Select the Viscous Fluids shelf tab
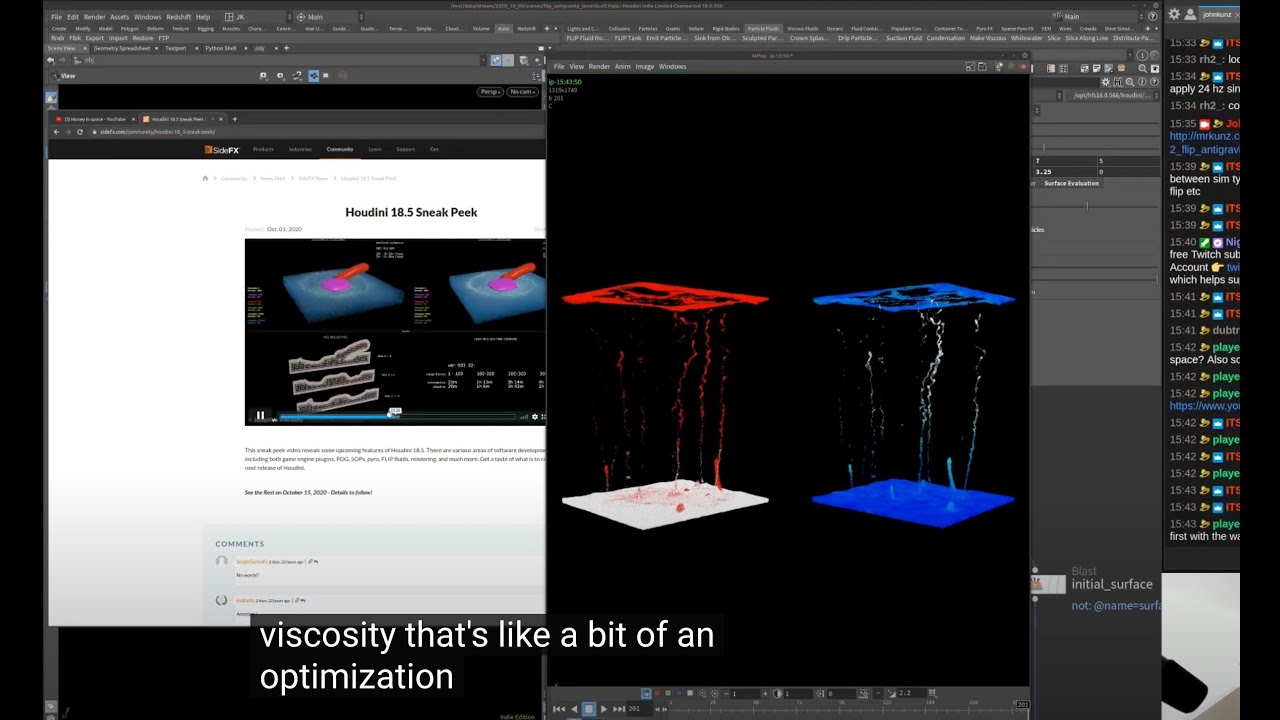The image size is (1280, 720). coord(803,29)
